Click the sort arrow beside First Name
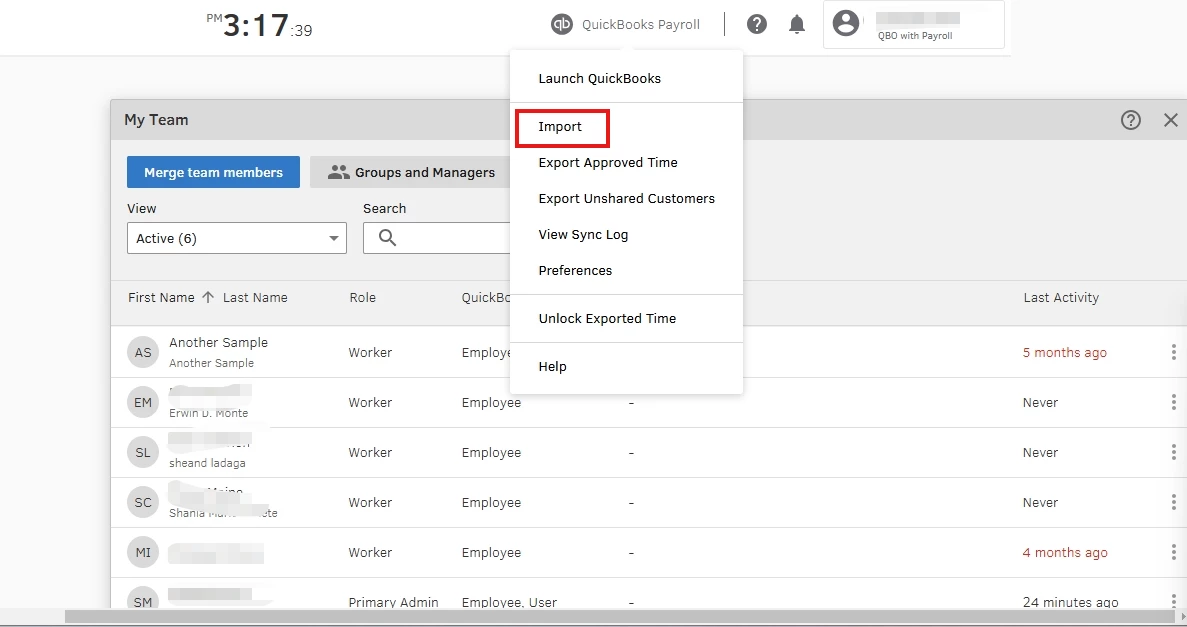The image size is (1187, 627). [208, 298]
